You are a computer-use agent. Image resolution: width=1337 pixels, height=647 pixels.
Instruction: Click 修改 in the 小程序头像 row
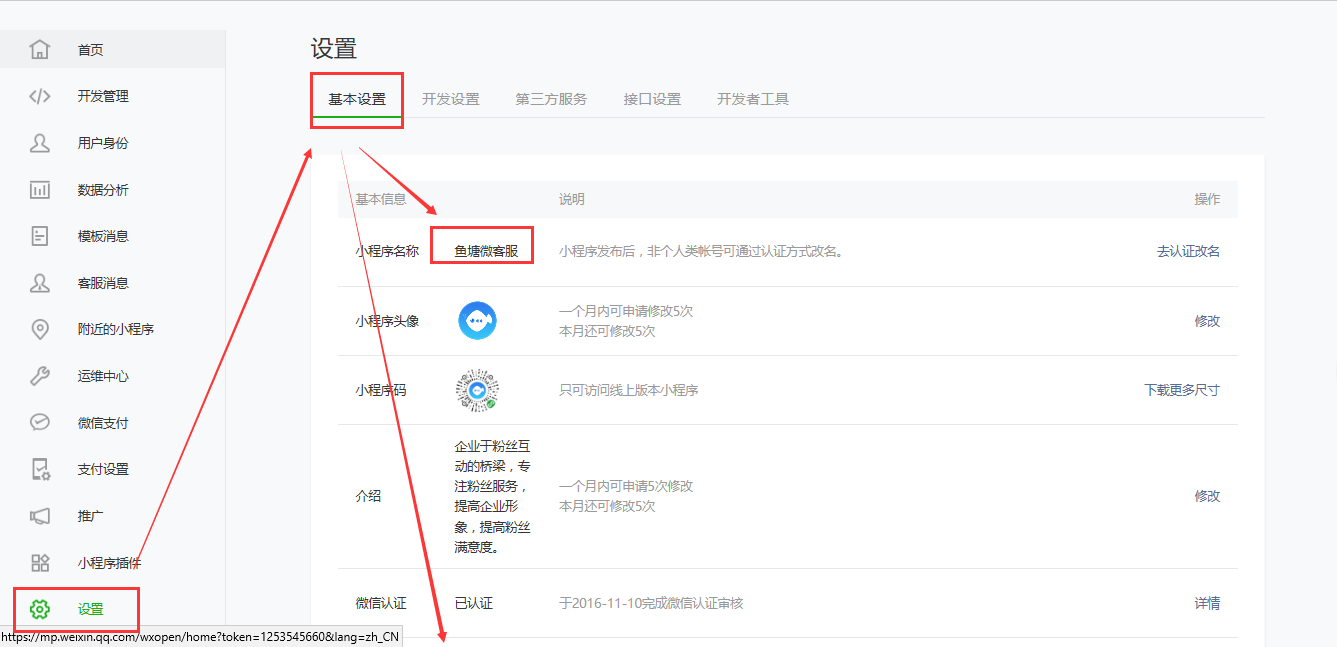click(1207, 321)
